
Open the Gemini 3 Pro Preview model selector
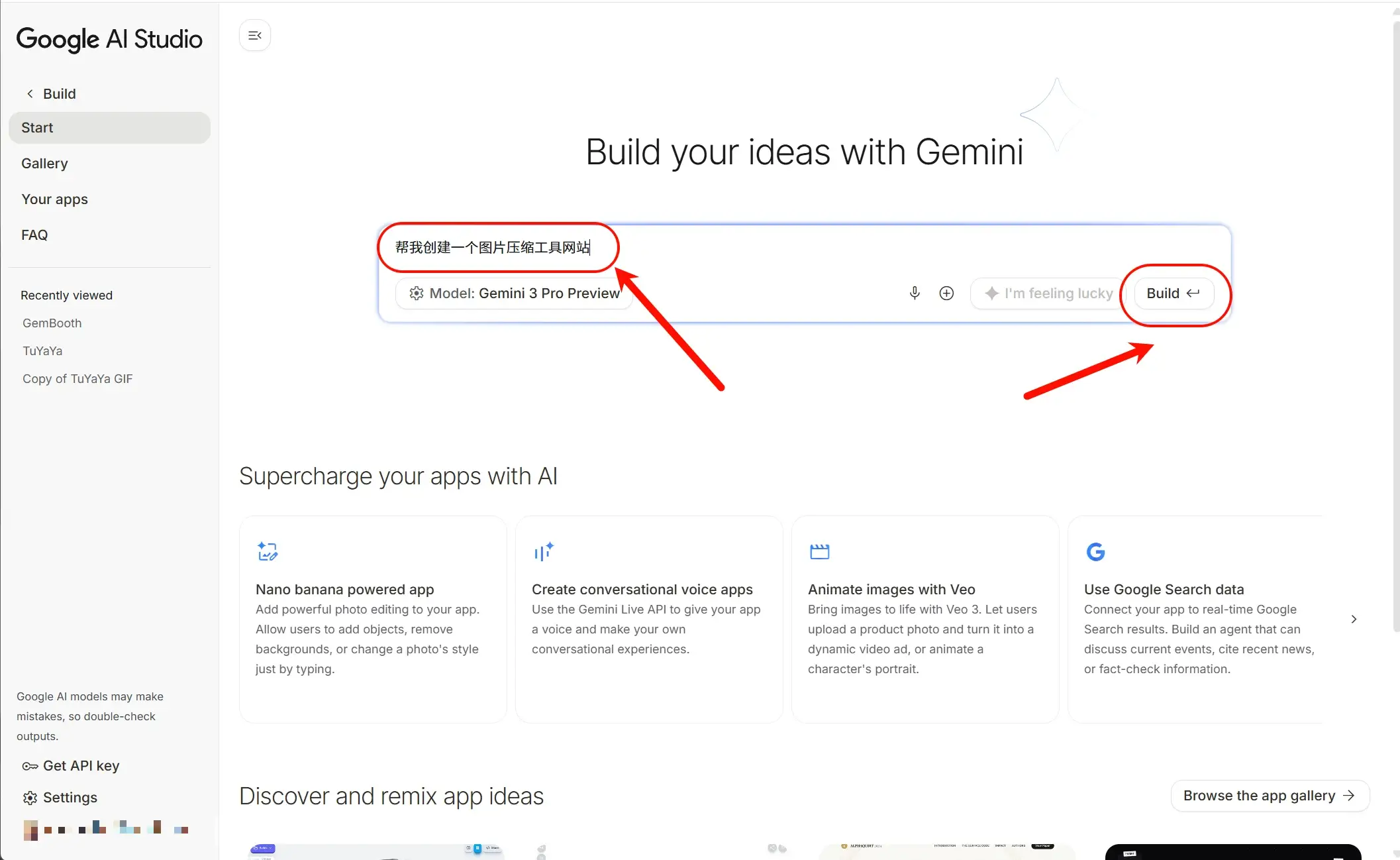[x=515, y=294]
